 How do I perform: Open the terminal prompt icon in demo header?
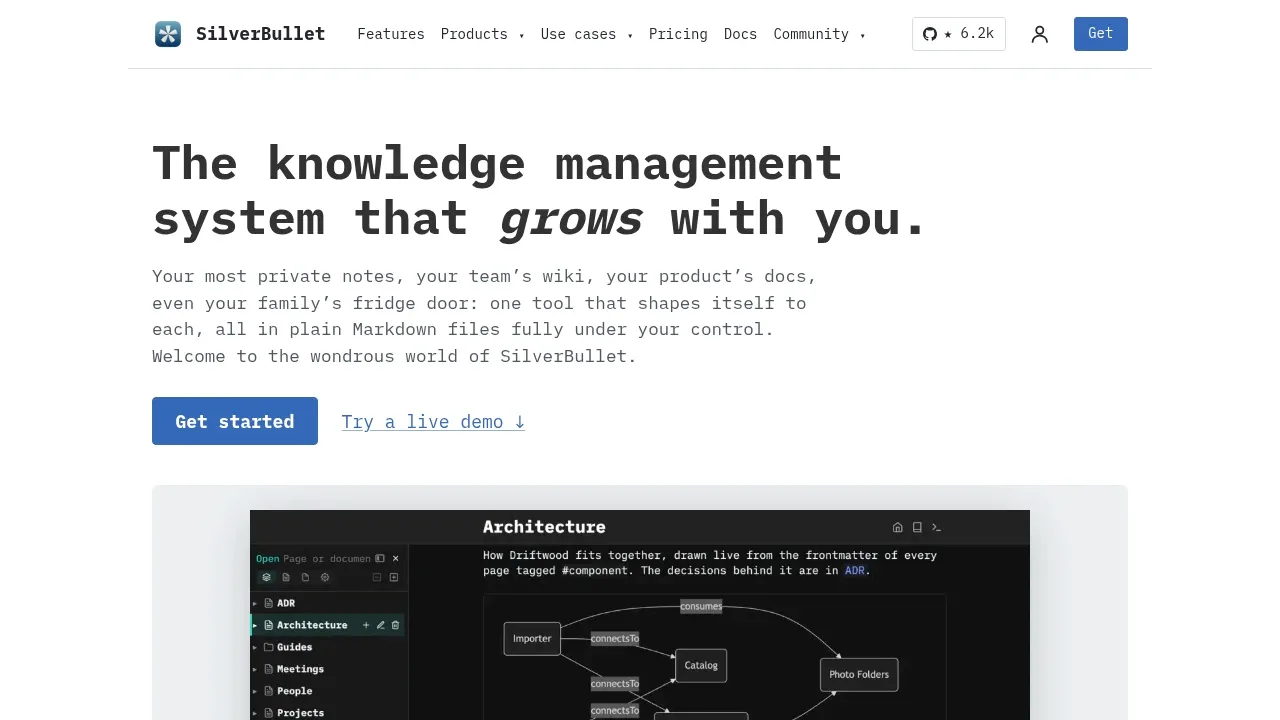point(936,527)
